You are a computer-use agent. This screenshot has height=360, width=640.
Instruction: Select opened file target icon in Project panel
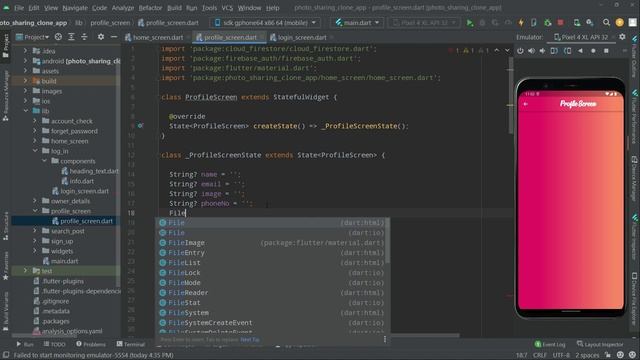[58, 37]
